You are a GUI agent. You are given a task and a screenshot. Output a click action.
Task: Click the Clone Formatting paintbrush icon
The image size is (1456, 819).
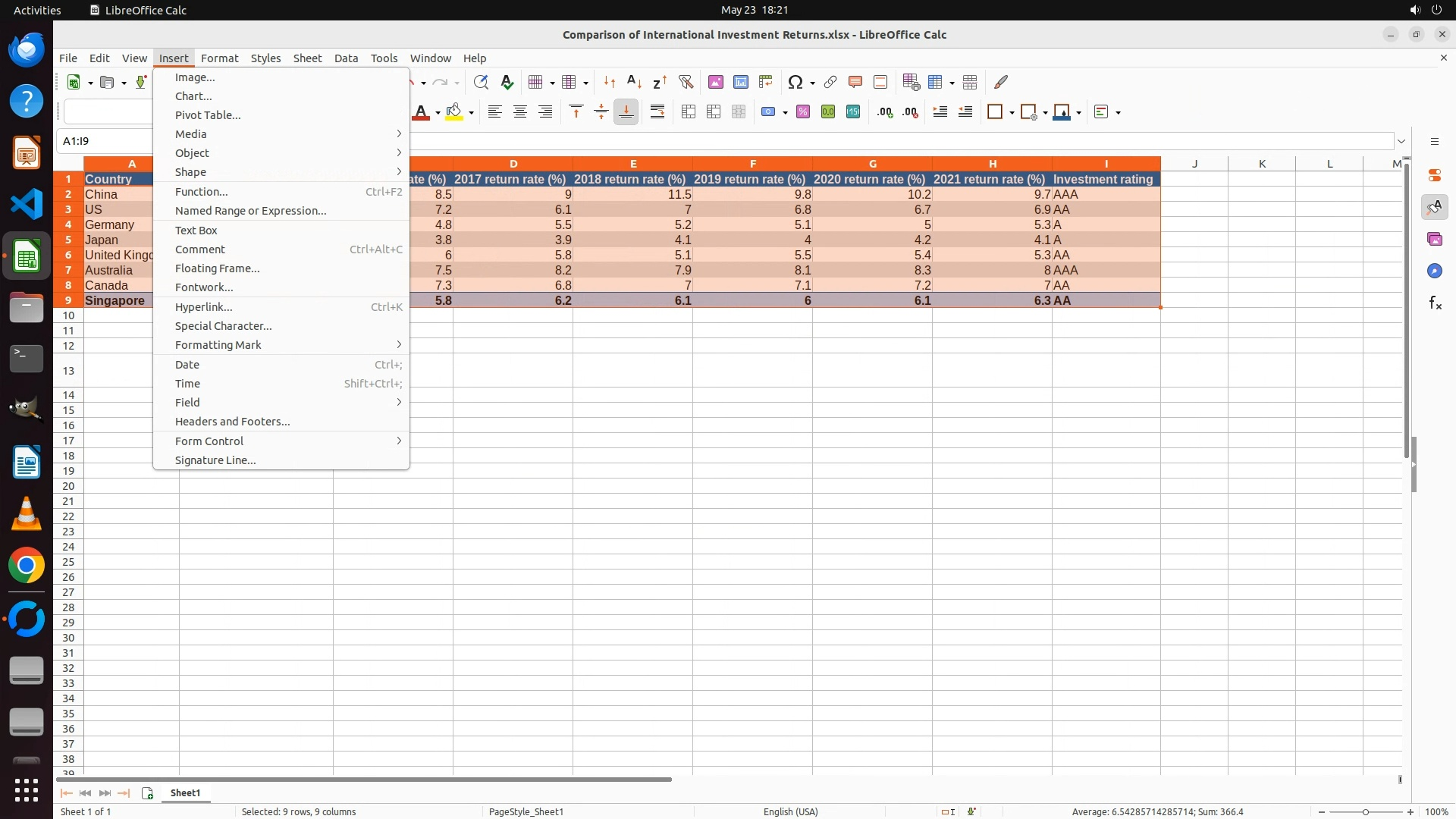[x=1001, y=82]
